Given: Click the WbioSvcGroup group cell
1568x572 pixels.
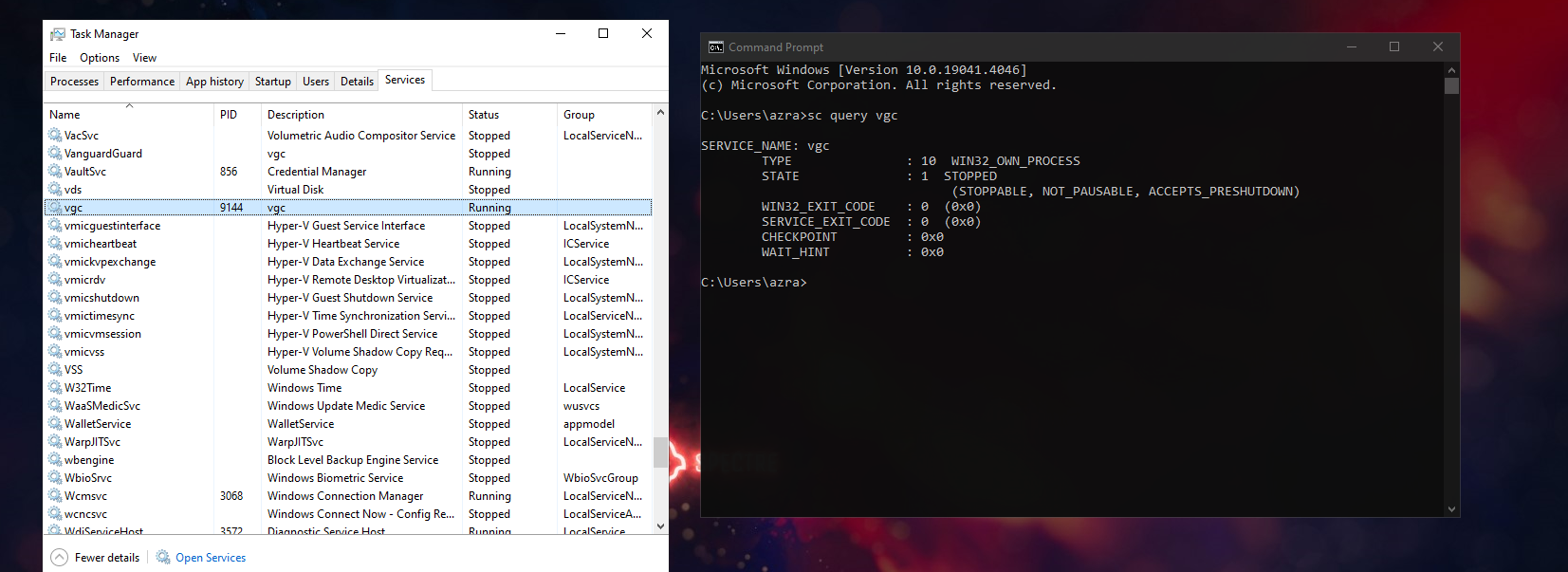Looking at the screenshot, I should click(600, 478).
